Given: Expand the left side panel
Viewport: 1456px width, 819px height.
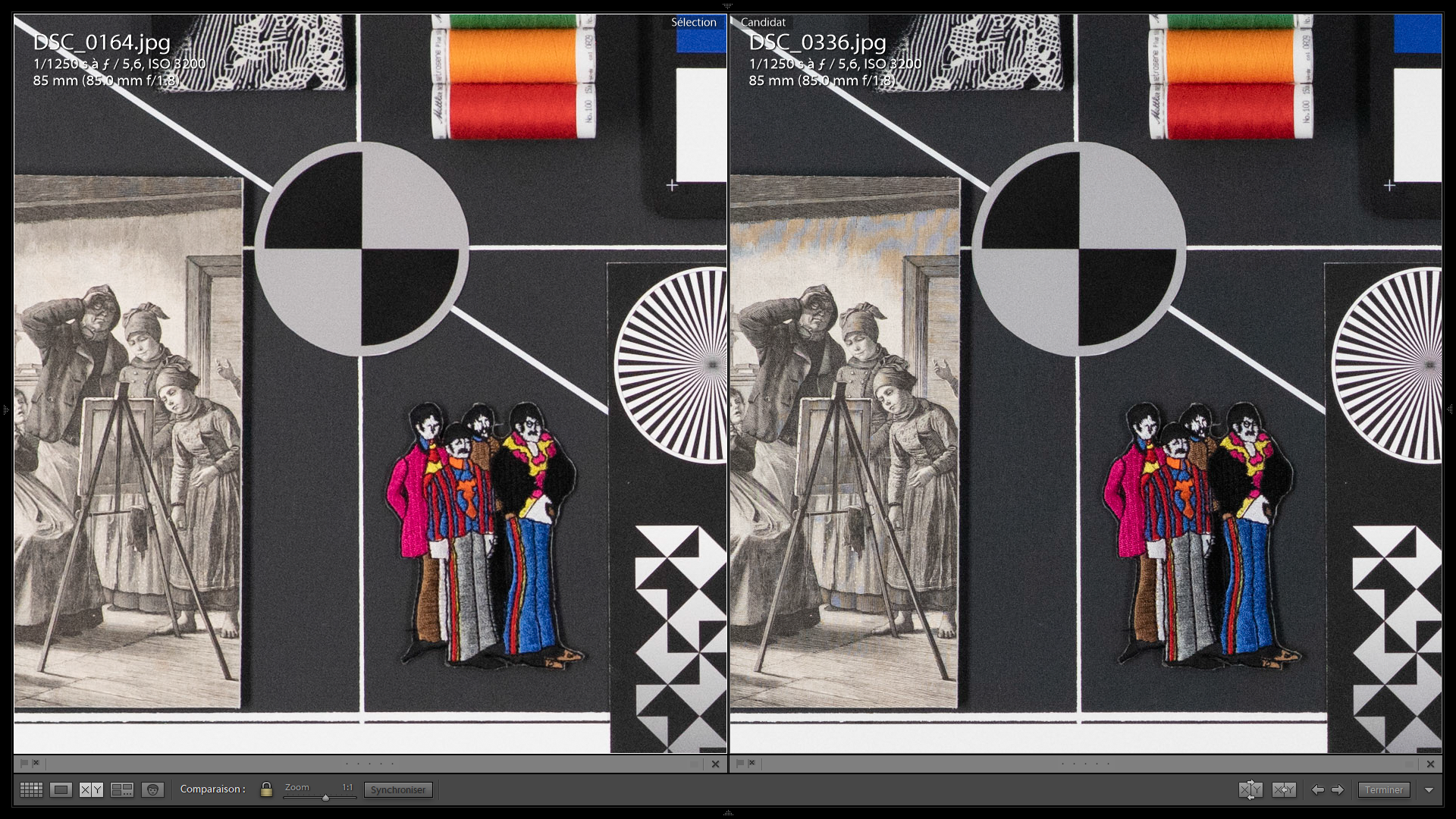Looking at the screenshot, I should 5,409.
